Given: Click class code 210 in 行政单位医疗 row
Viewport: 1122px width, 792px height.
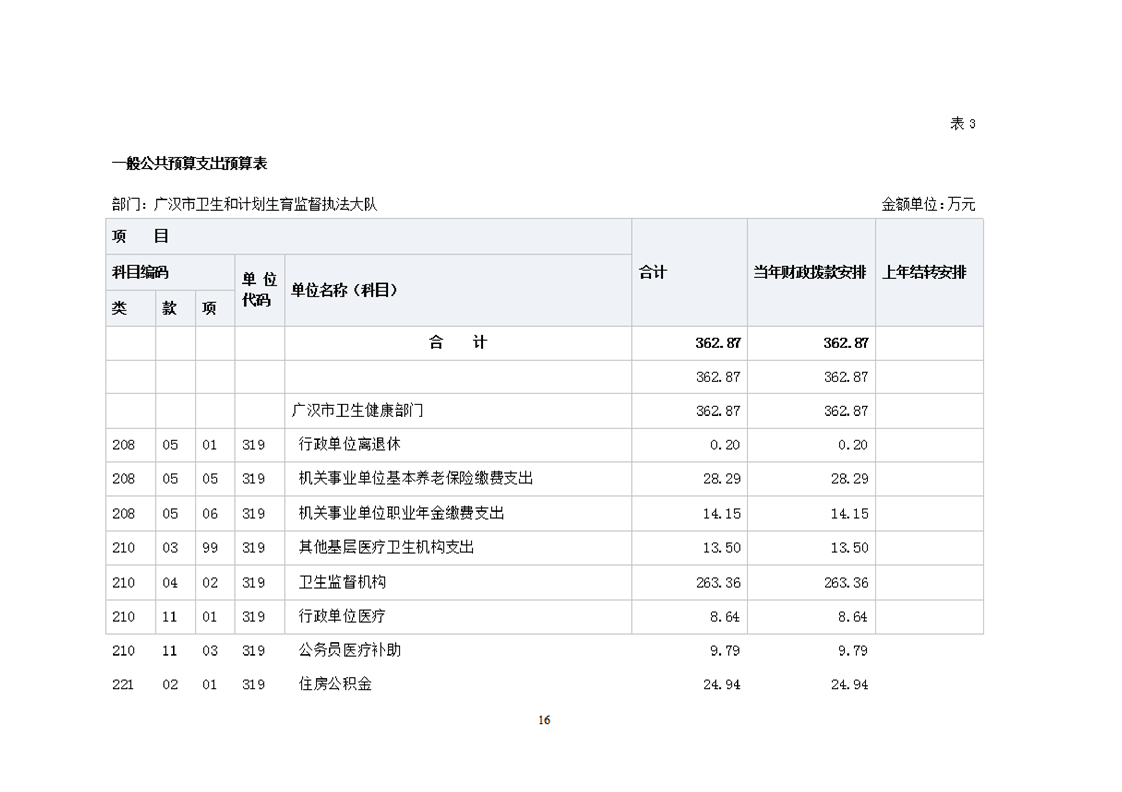Looking at the screenshot, I should click(123, 617).
